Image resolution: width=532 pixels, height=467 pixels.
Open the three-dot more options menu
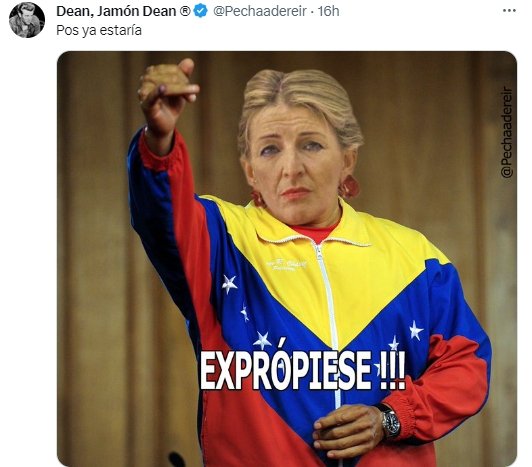click(509, 11)
